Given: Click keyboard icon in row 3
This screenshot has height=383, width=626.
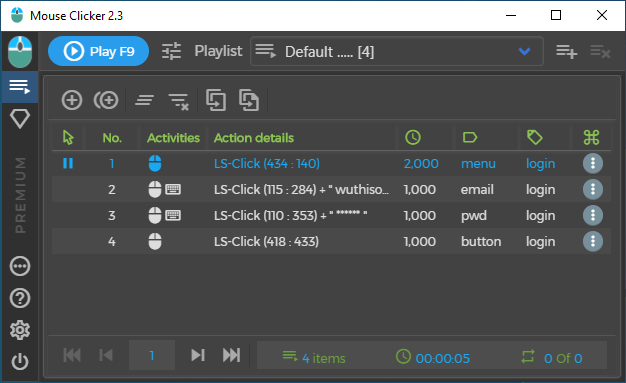Looking at the screenshot, I should click(173, 215).
